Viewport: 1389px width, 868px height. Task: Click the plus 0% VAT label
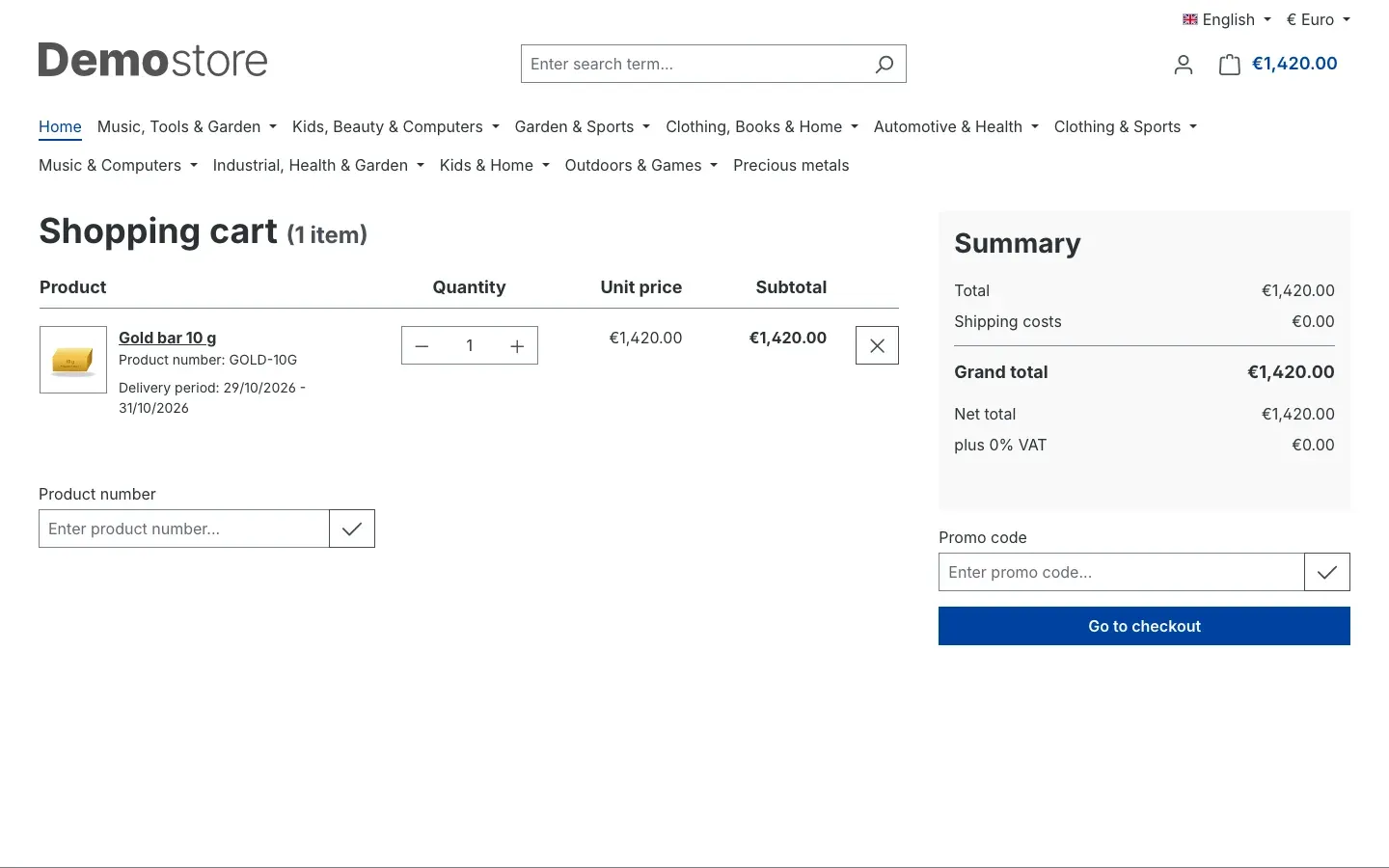pos(1000,445)
